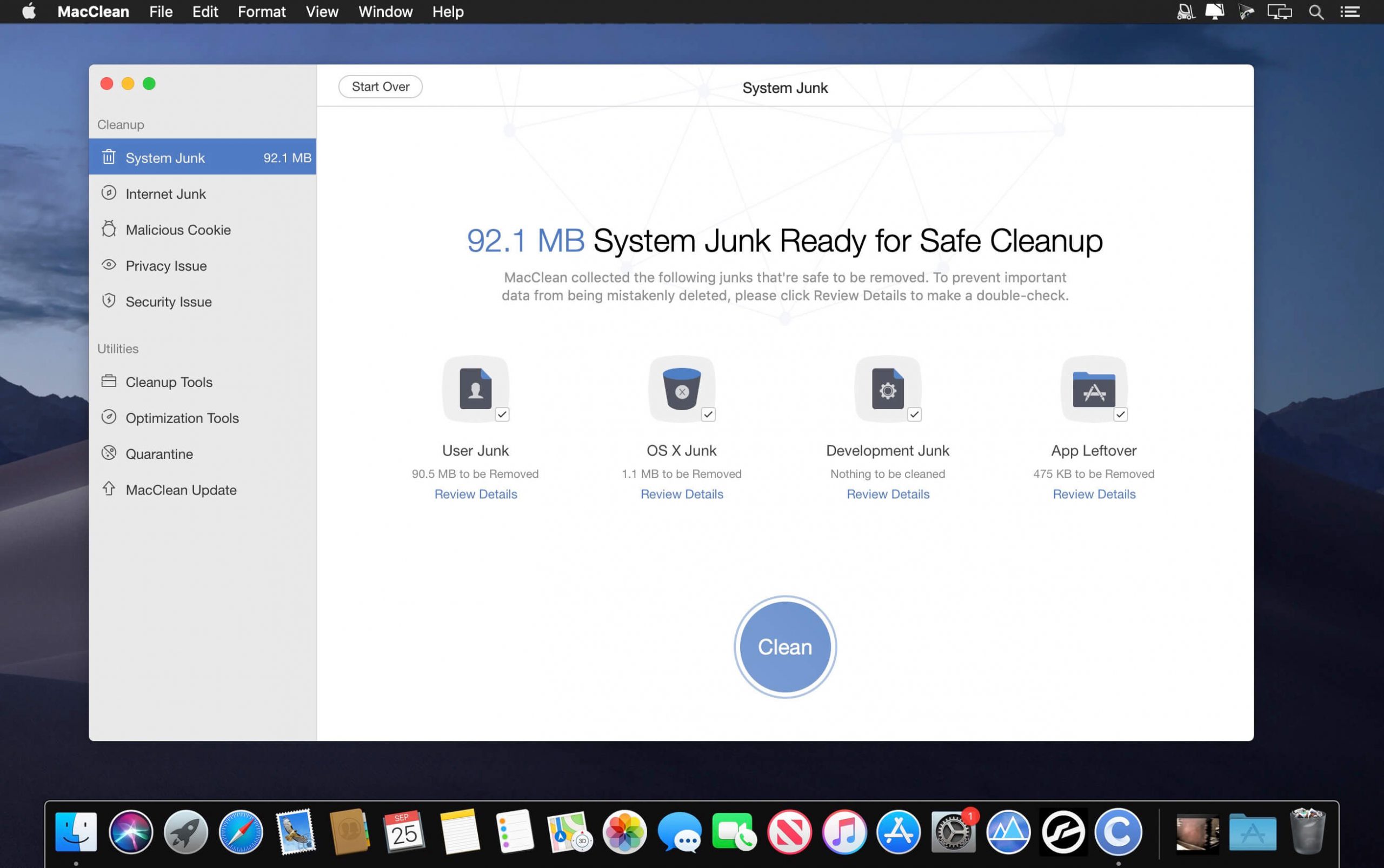This screenshot has width=1384, height=868.
Task: Open Spotlight search in menu bar
Action: point(1316,11)
